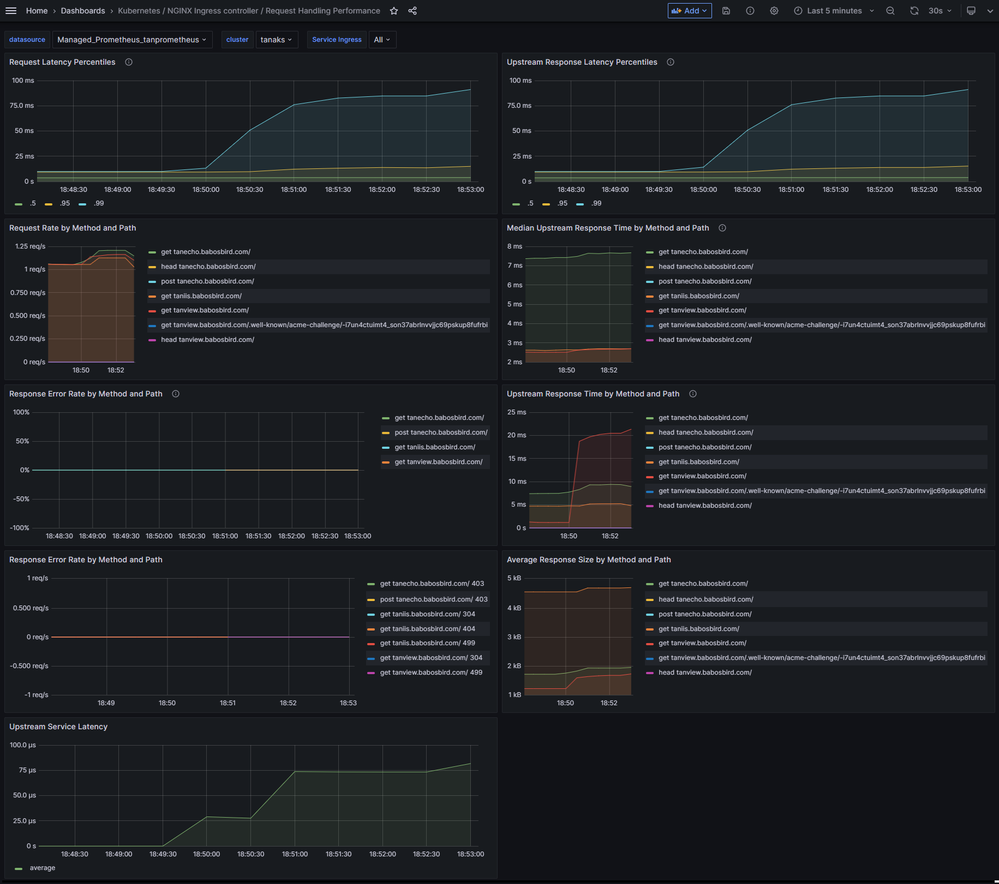Viewport: 999px width, 884px height.
Task: Click green swatch for get tanecho.babosbird.com/ in Request Rate
Action: 152,252
